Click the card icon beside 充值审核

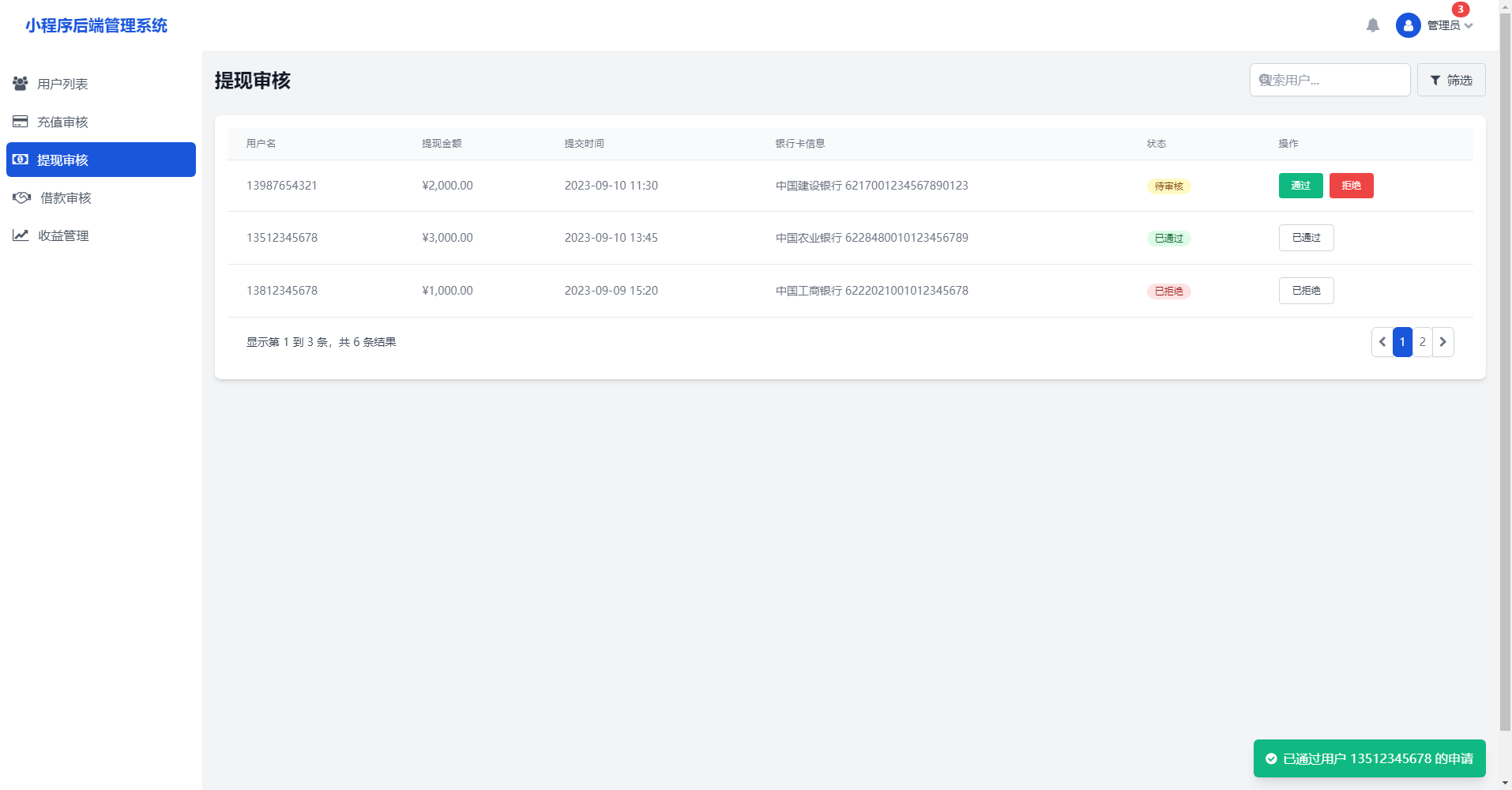(x=21, y=122)
